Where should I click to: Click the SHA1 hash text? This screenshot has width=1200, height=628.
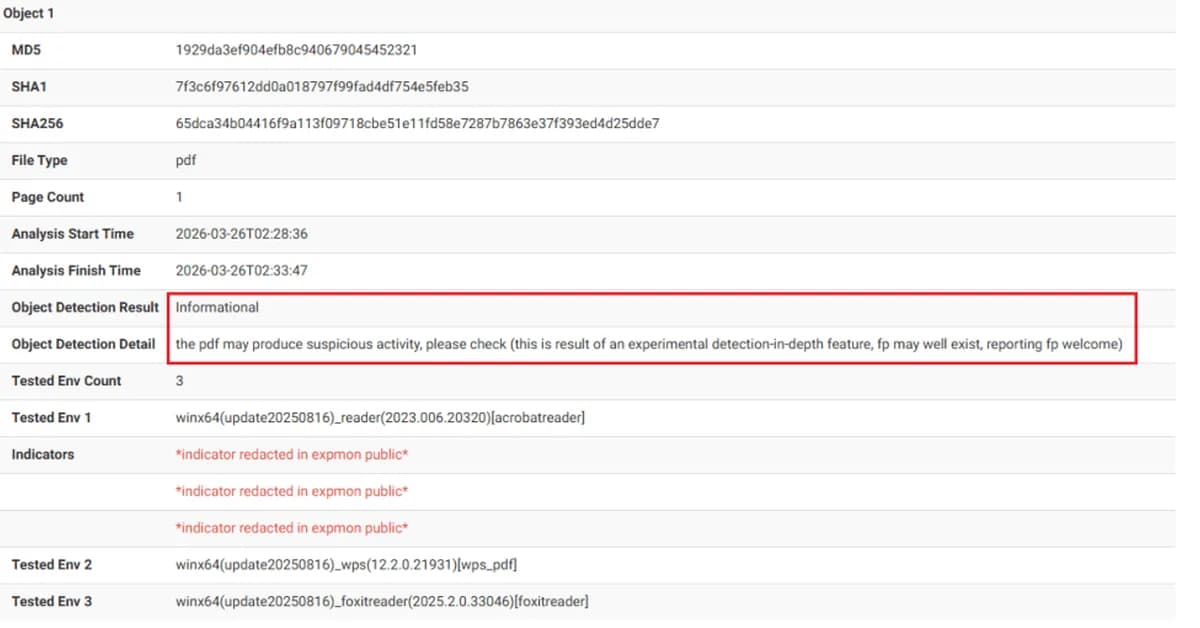pyautogui.click(x=309, y=86)
